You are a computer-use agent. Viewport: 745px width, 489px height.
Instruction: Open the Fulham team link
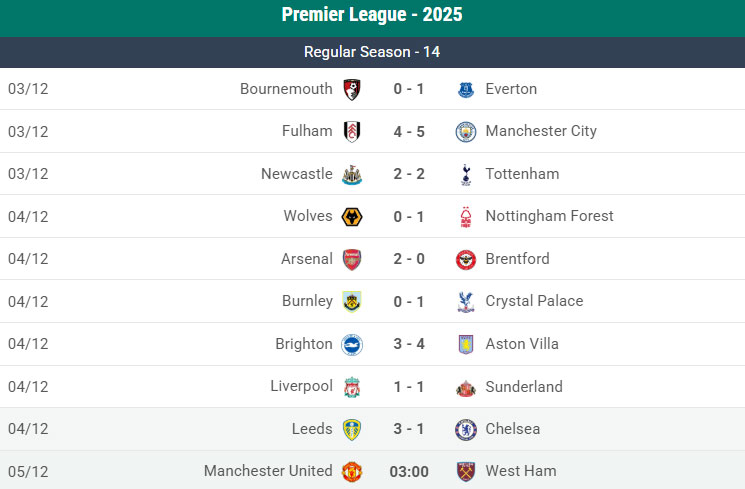[307, 131]
